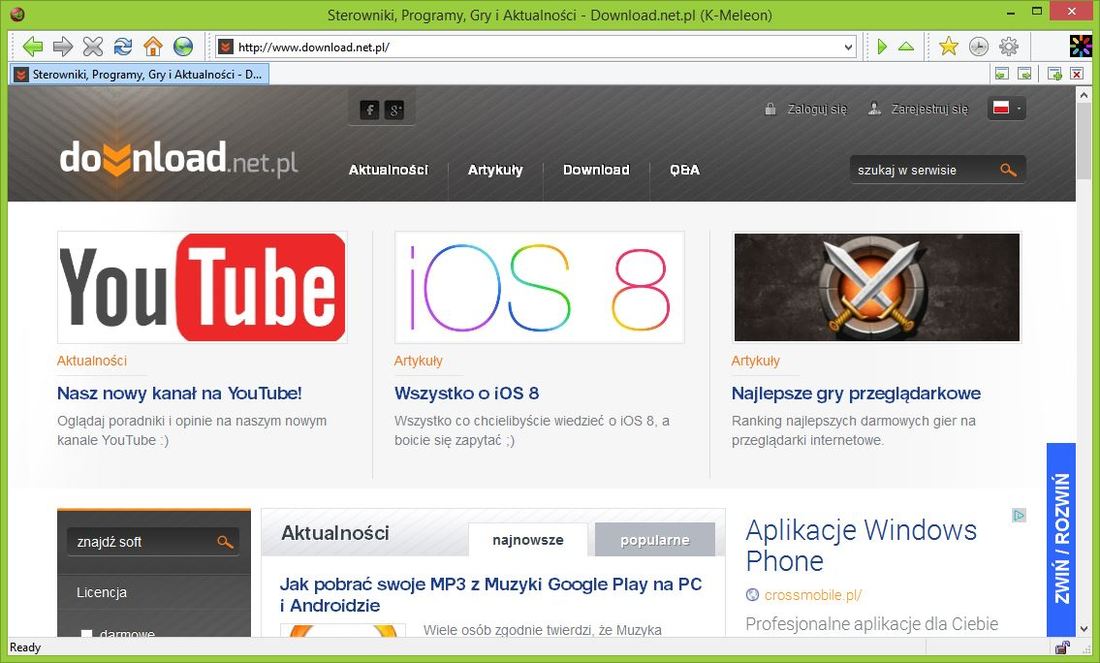This screenshot has width=1100, height=663.
Task: Click the vertical page scrollbar thumb
Action: point(1084,140)
